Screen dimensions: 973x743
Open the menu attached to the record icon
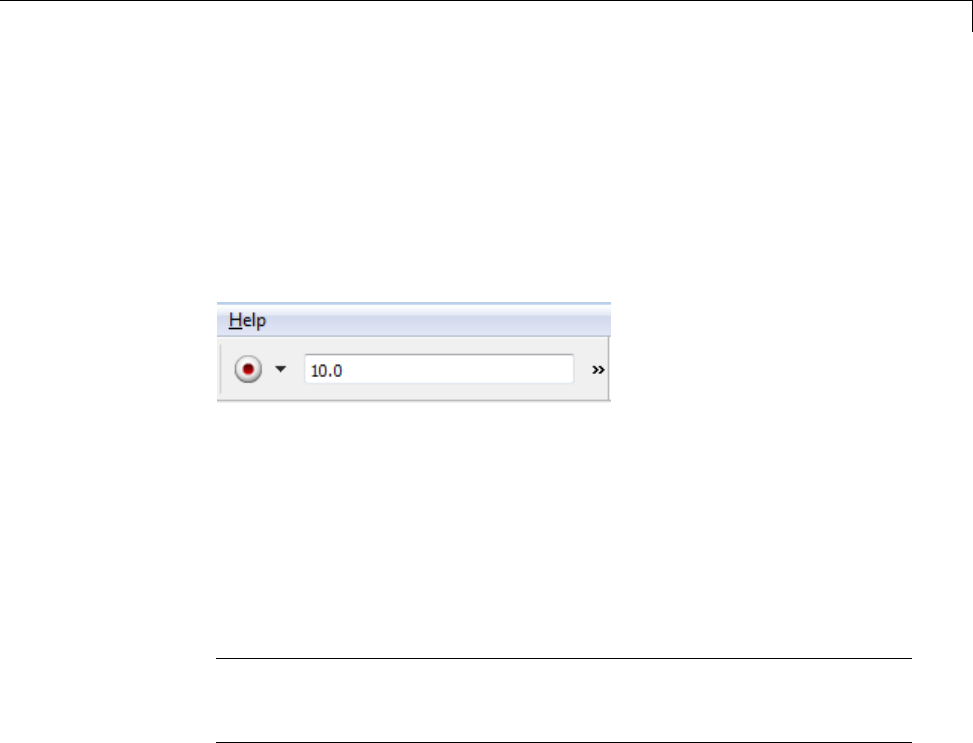(x=280, y=369)
